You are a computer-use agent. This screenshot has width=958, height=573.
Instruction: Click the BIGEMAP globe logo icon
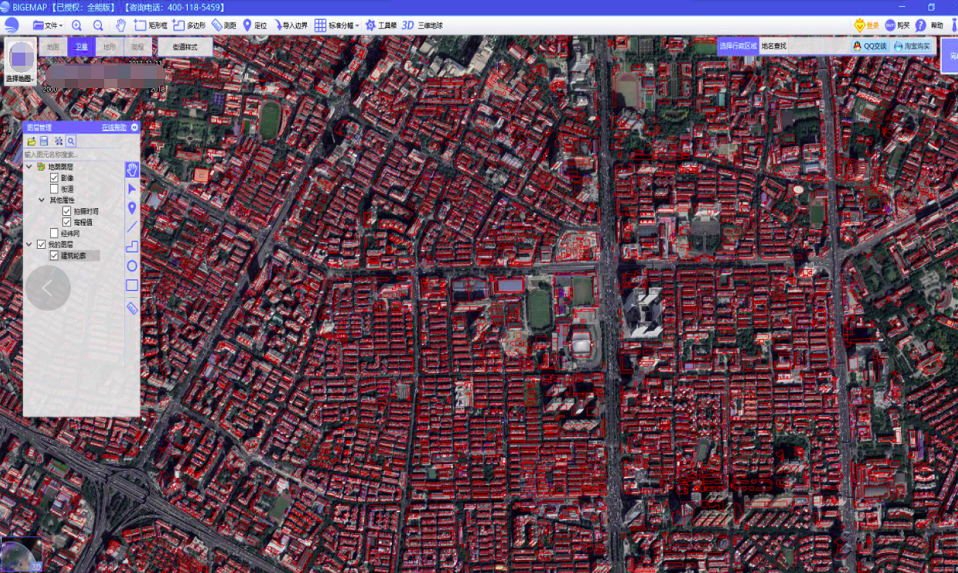click(x=11, y=25)
